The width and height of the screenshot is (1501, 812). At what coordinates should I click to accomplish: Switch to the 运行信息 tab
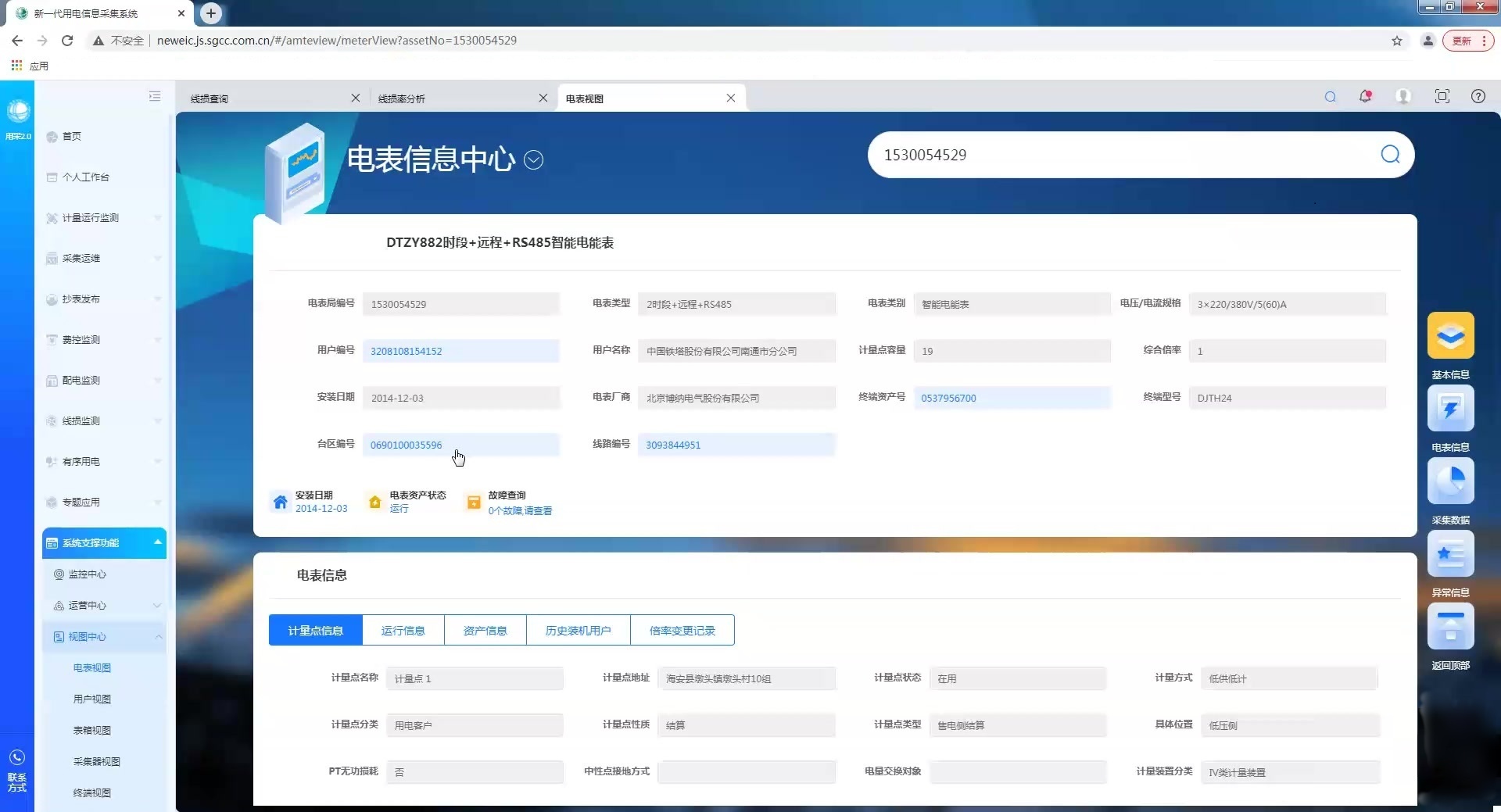(x=403, y=631)
